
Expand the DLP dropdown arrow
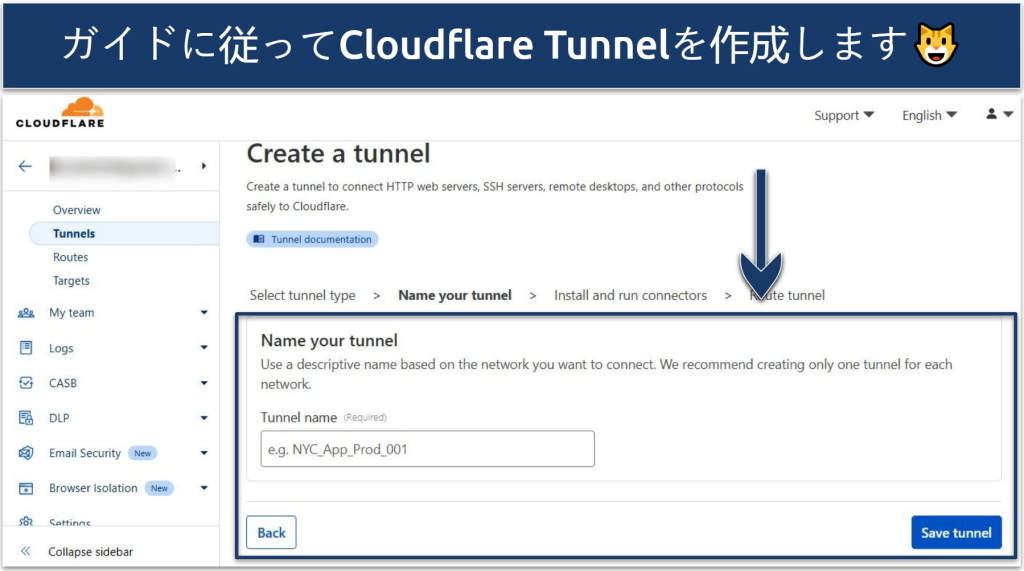point(204,418)
